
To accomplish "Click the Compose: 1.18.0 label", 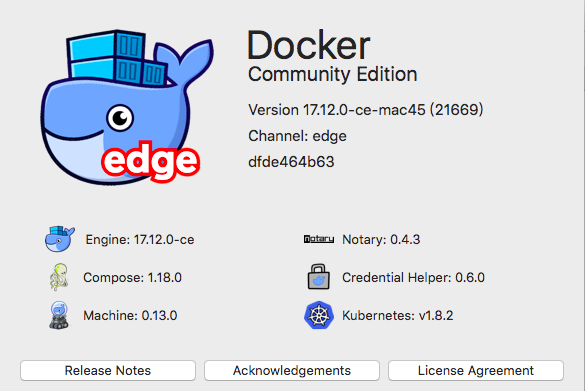I will [132, 278].
